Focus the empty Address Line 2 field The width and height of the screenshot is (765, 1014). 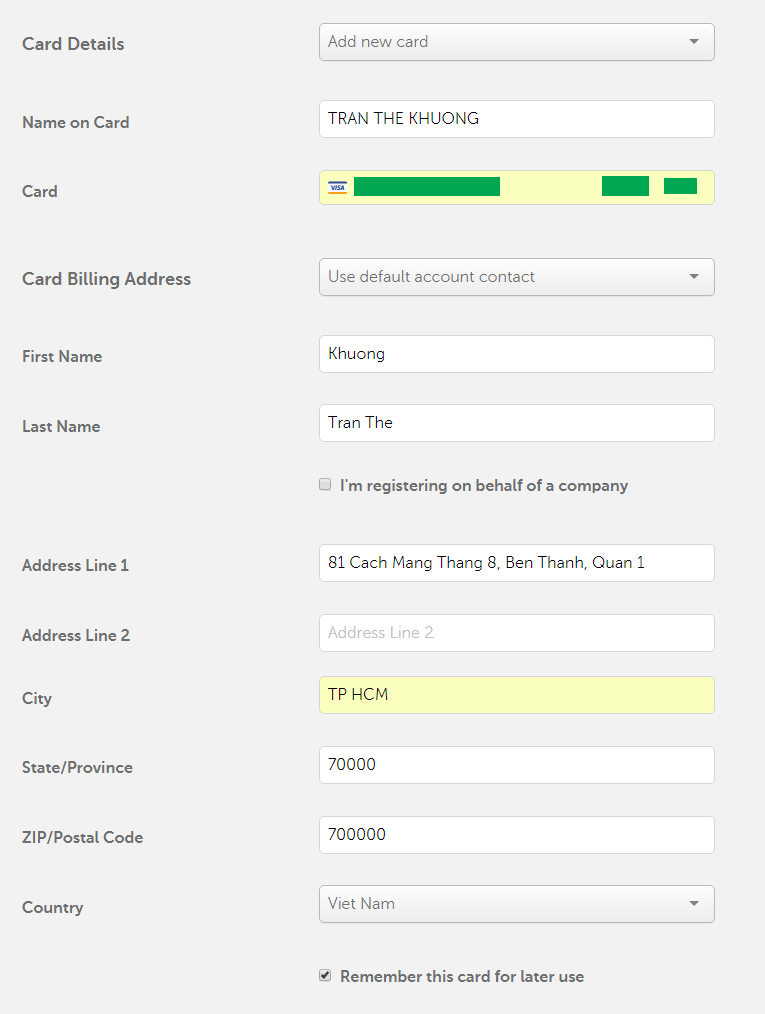pos(517,633)
